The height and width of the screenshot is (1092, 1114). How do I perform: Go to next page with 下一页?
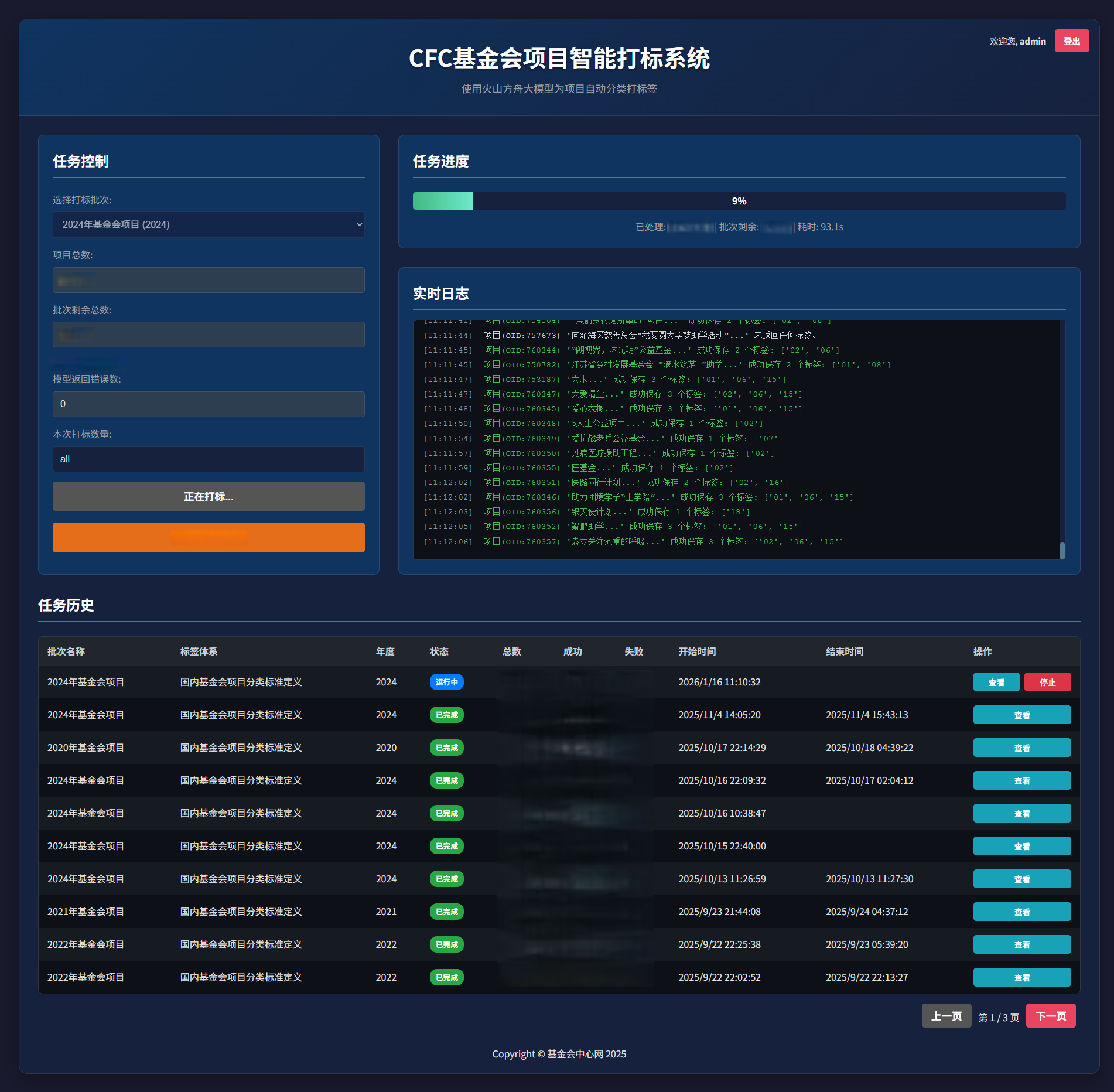(1050, 1016)
